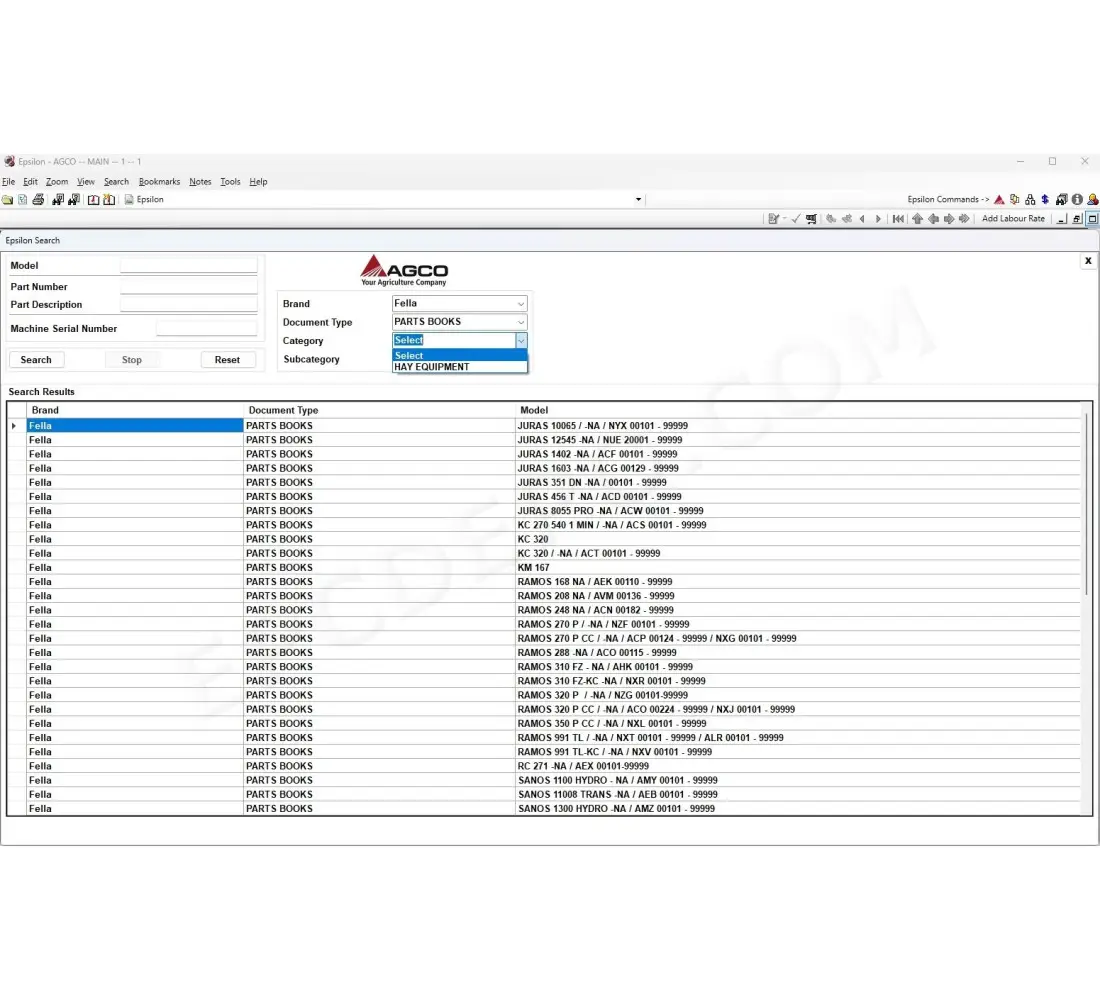Click the checkmark icon in toolbar
The image size is (1100, 1000).
coord(796,219)
